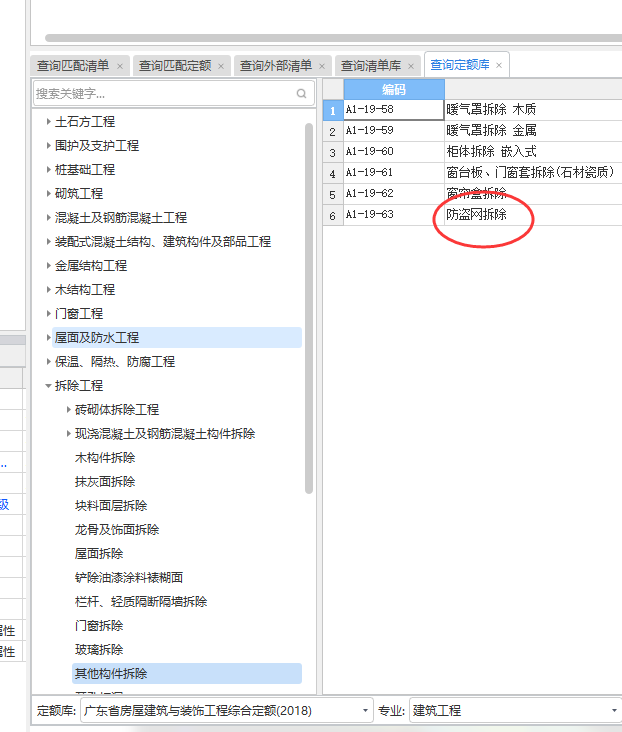Select the 暖气罩拆除 金属 row name

pyautogui.click(x=491, y=131)
